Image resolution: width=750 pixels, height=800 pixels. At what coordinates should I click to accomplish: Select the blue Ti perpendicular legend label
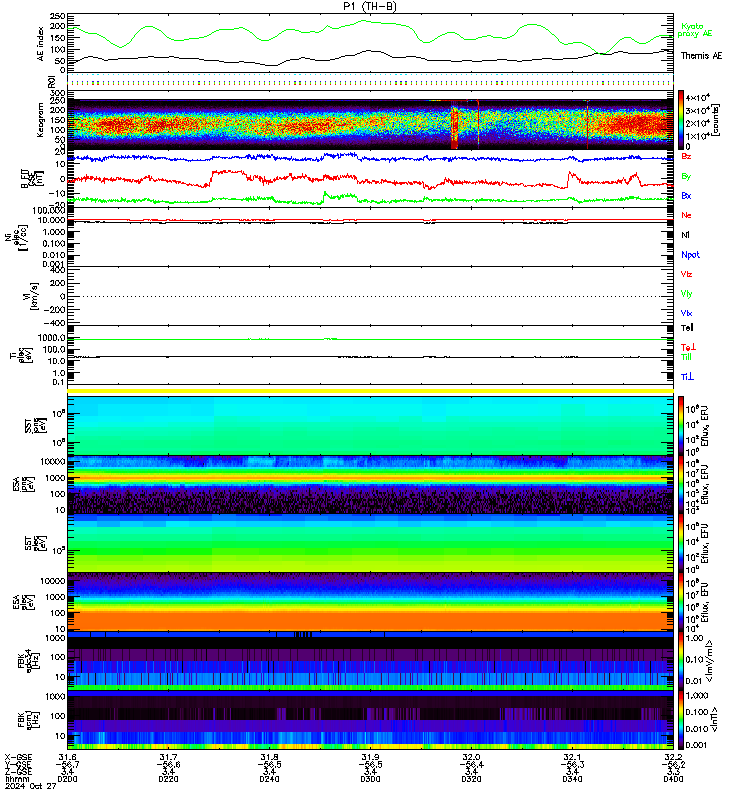tap(687, 377)
